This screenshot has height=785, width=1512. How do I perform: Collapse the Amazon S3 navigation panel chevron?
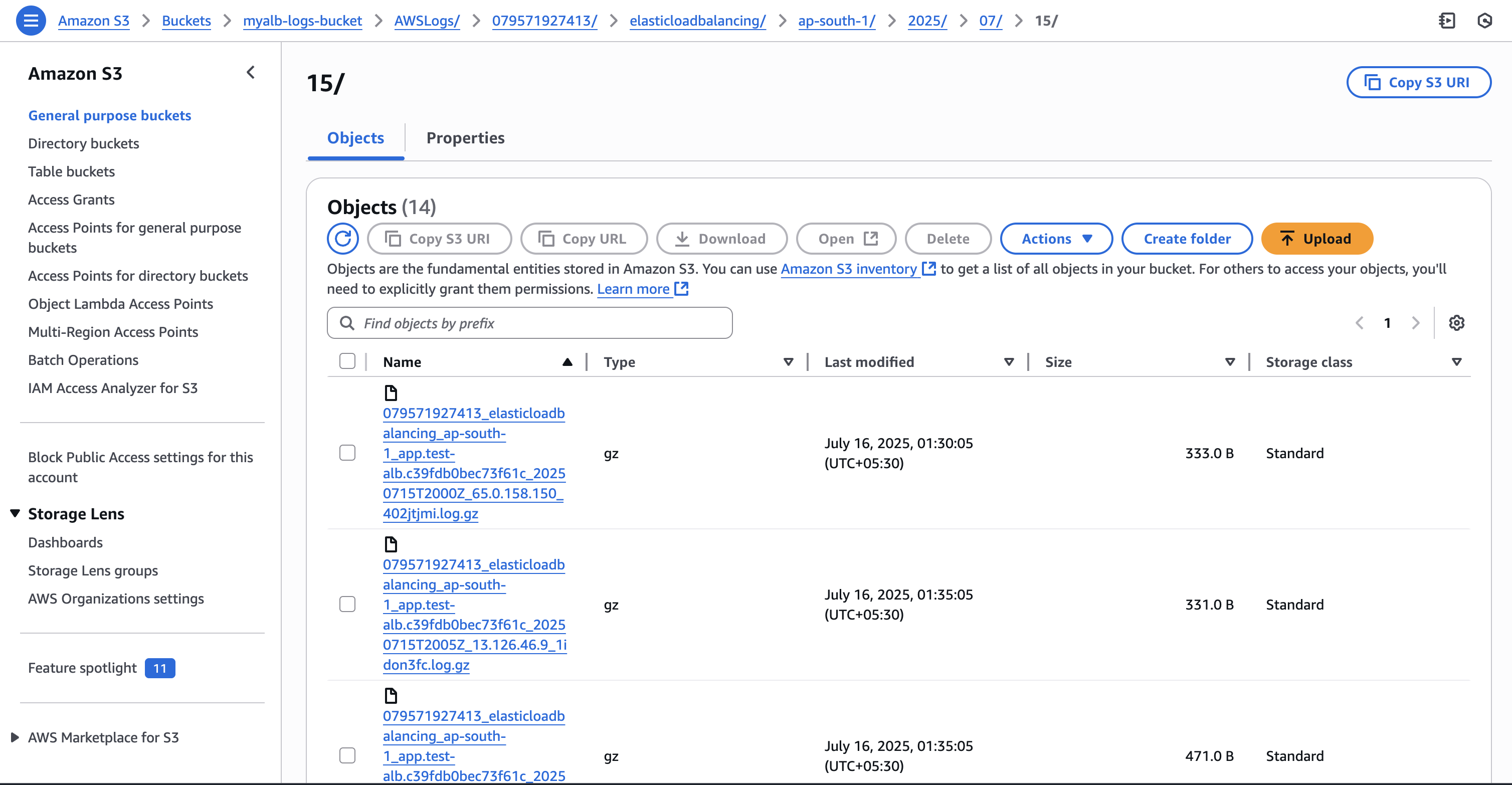tap(251, 72)
